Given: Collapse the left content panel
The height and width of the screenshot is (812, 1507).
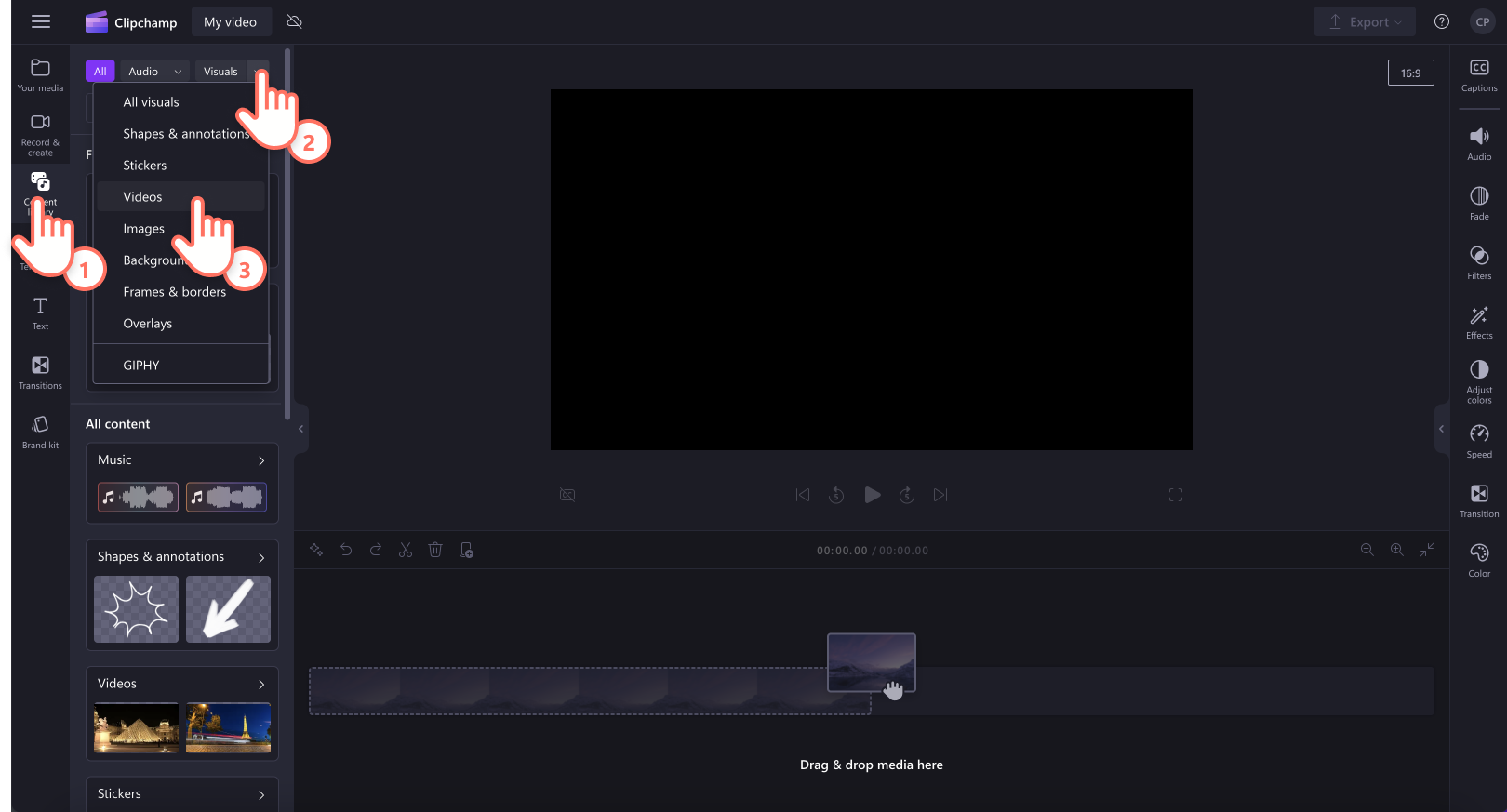Looking at the screenshot, I should point(300,429).
